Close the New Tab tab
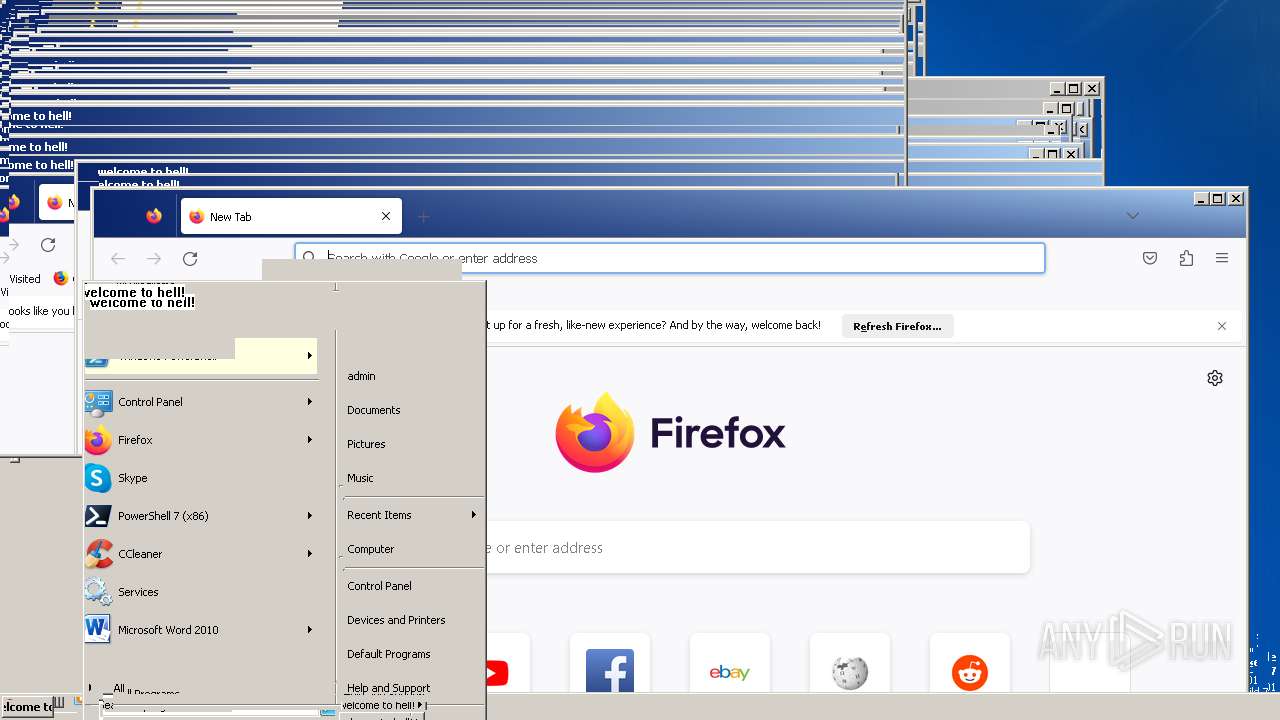This screenshot has width=1280, height=720. [386, 216]
